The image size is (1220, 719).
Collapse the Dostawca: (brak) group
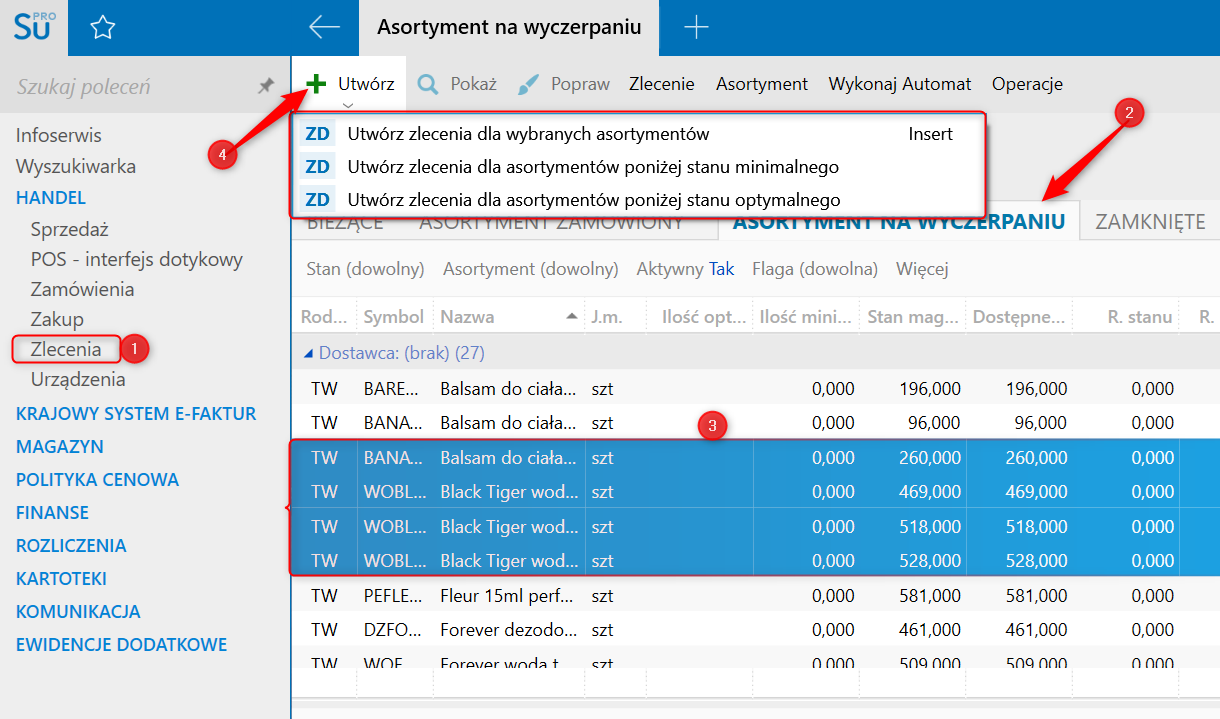309,353
